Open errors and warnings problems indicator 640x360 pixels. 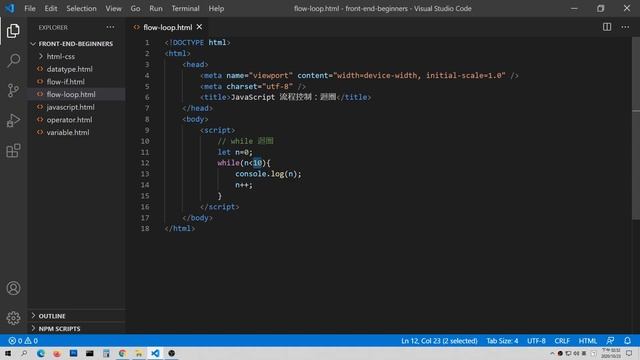[x=23, y=340]
